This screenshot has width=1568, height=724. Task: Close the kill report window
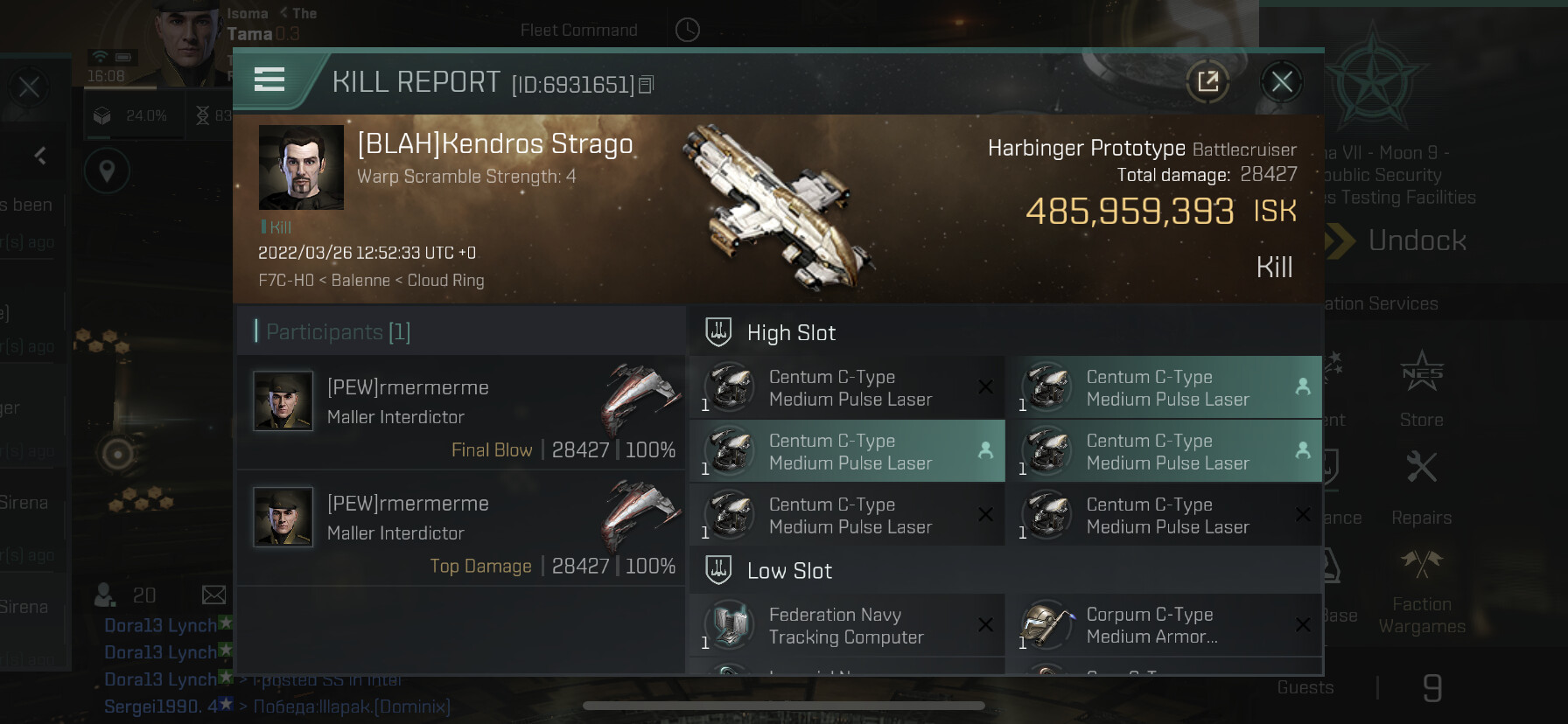point(1282,82)
